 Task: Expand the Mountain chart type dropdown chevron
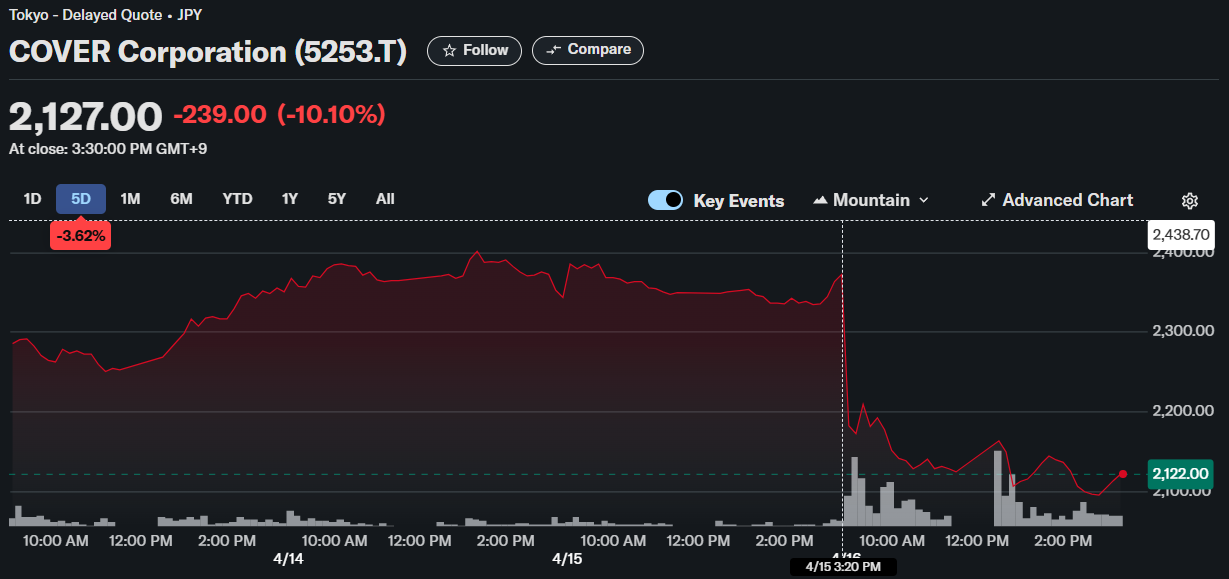924,200
